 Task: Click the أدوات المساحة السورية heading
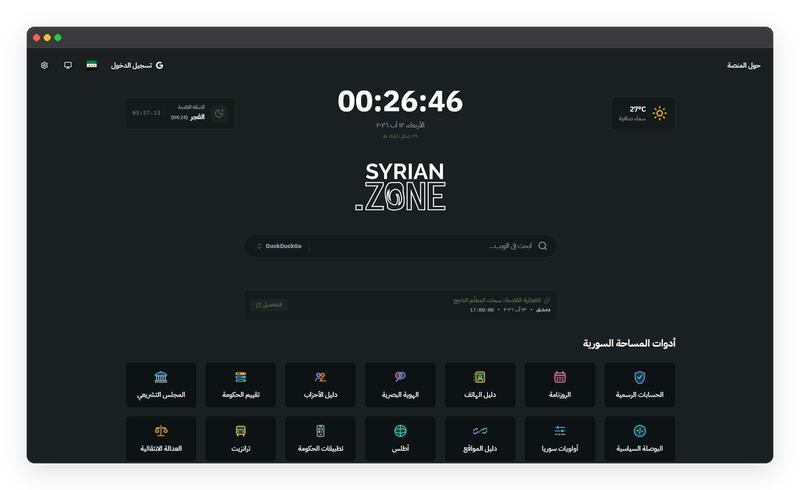(x=629, y=343)
